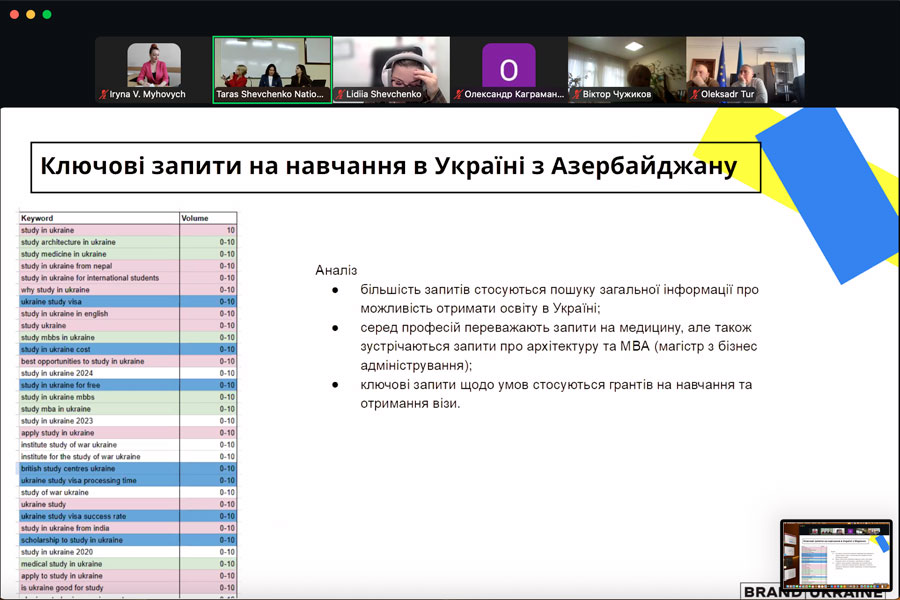The image size is (900, 600).
Task: Select the 'study ukraine' row
Action: [127, 326]
